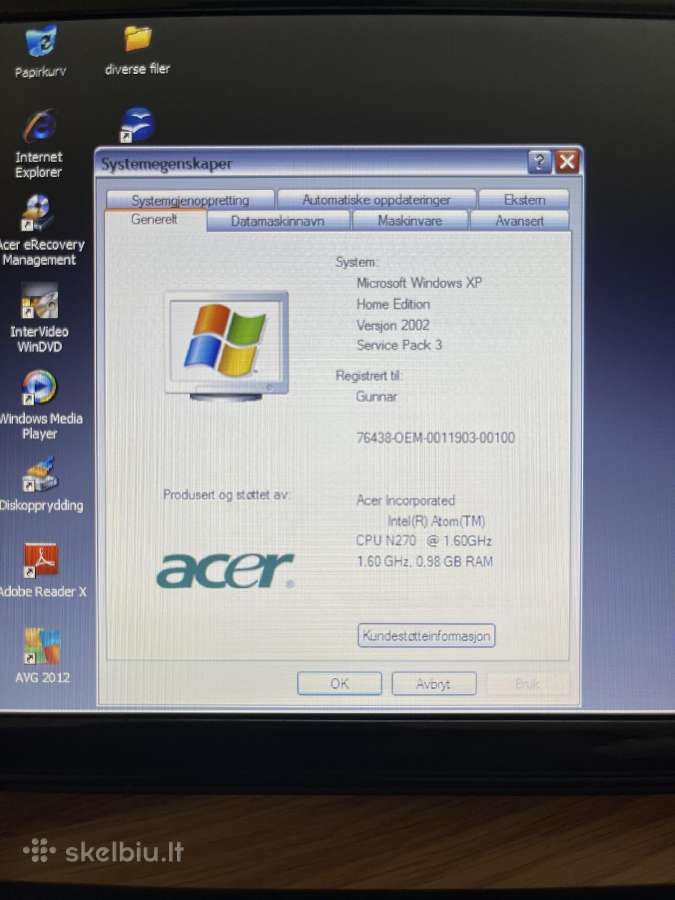Viewport: 675px width, 900px height.
Task: Confirm with the OK button
Action: click(339, 683)
